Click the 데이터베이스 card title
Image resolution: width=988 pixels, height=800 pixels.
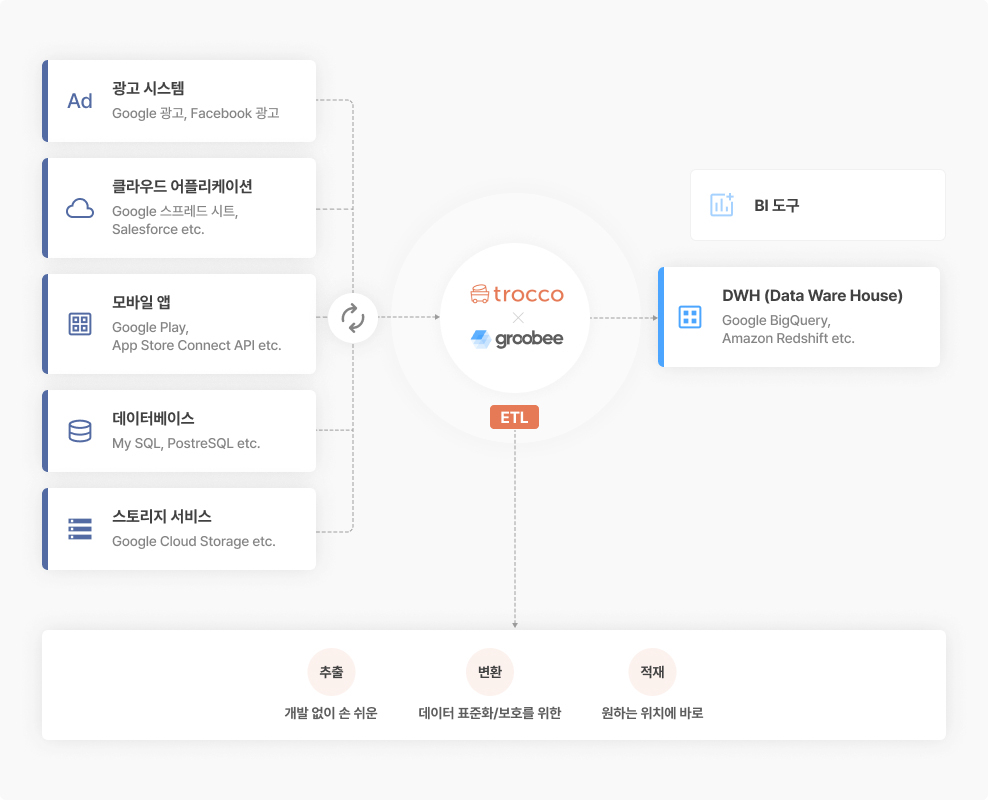153,418
